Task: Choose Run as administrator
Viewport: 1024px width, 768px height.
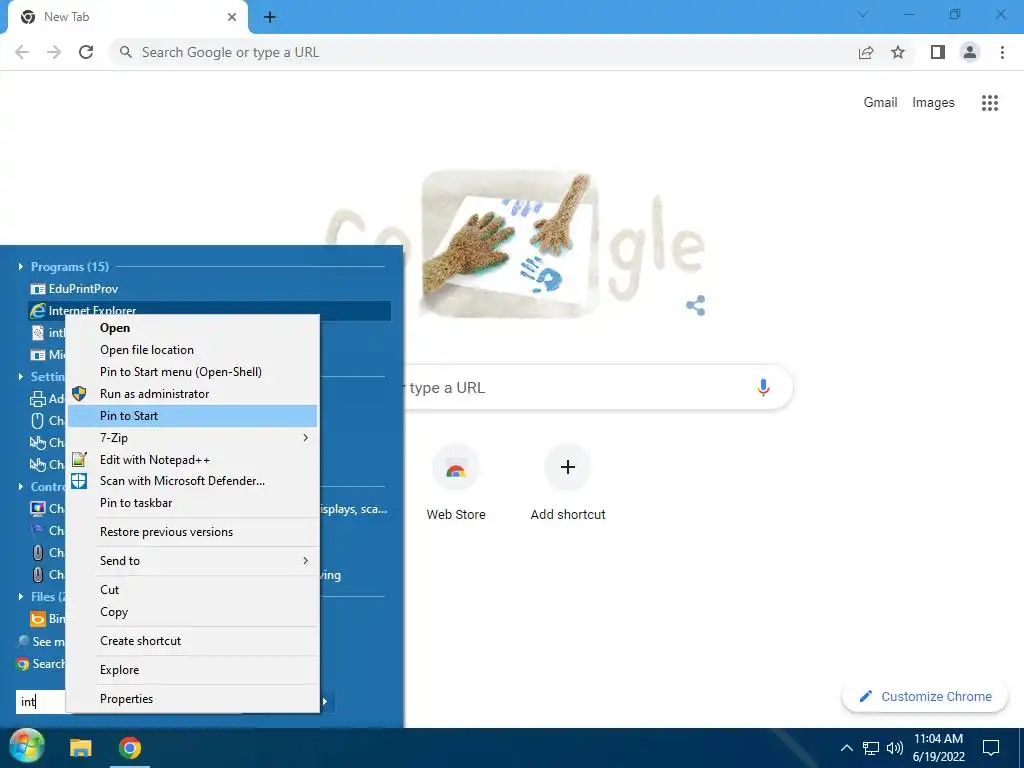Action: (x=193, y=394)
